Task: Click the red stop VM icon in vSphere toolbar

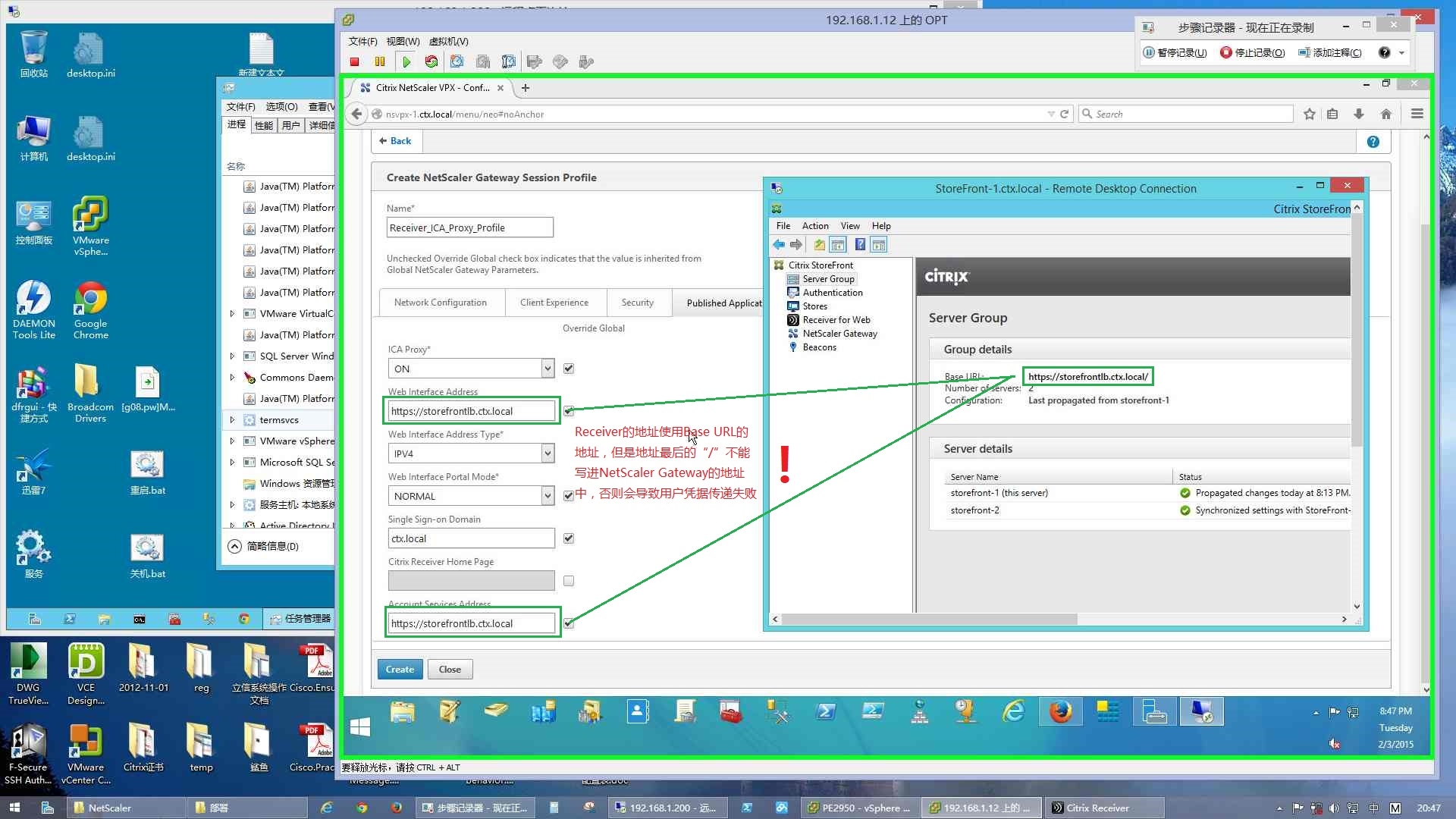Action: pos(354,62)
